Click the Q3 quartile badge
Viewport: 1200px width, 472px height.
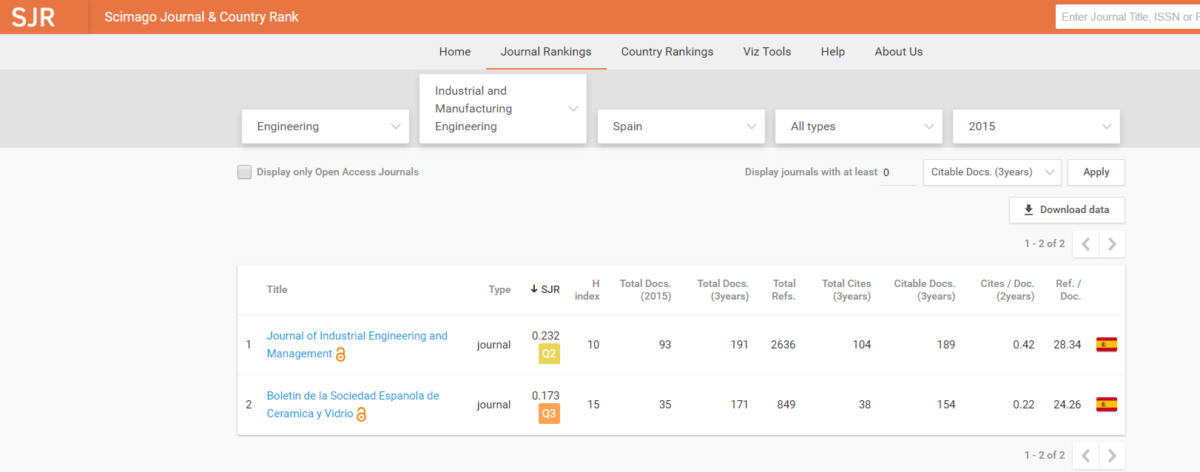pos(548,413)
